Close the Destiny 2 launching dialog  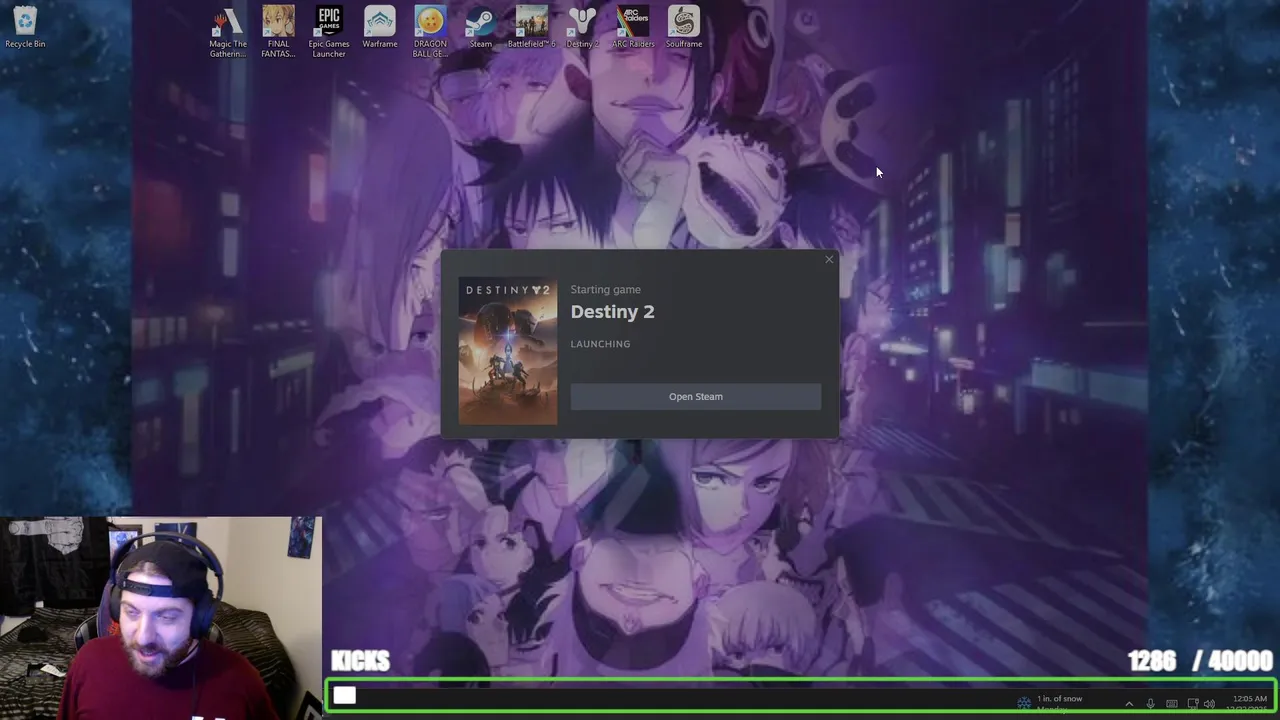coord(829,260)
